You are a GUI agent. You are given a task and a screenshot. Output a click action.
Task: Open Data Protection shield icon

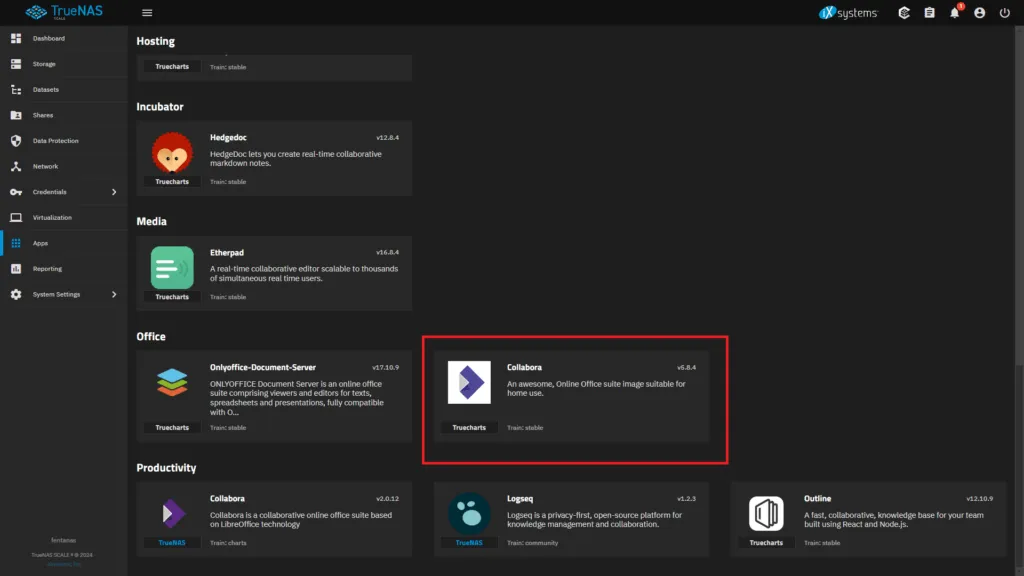coord(16,140)
